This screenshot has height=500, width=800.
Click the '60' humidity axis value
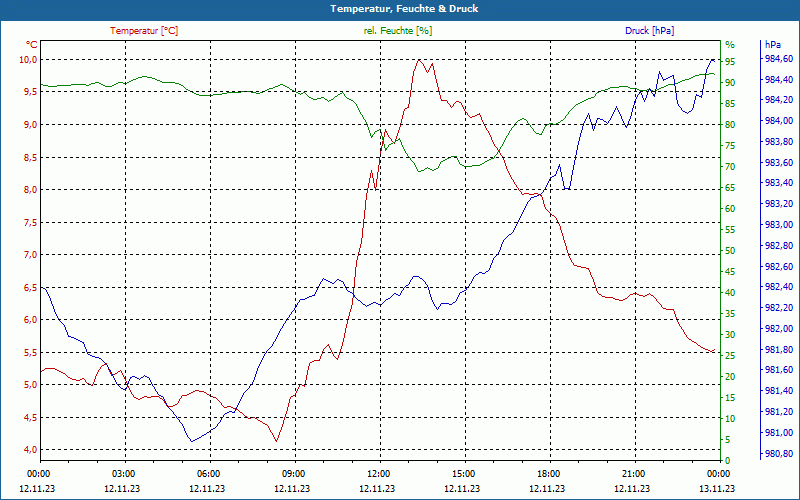click(x=730, y=208)
